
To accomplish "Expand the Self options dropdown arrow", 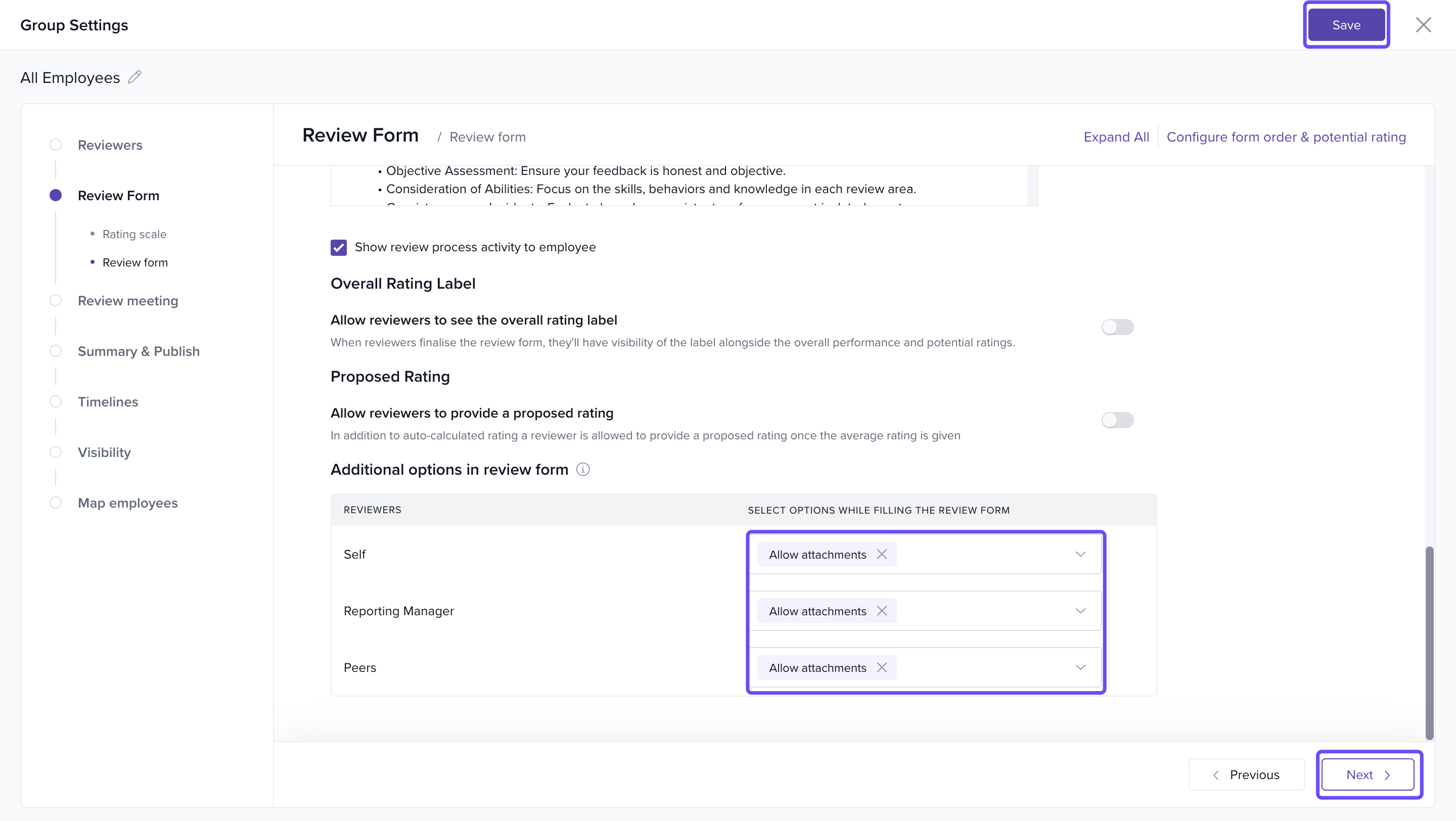I will tap(1080, 554).
